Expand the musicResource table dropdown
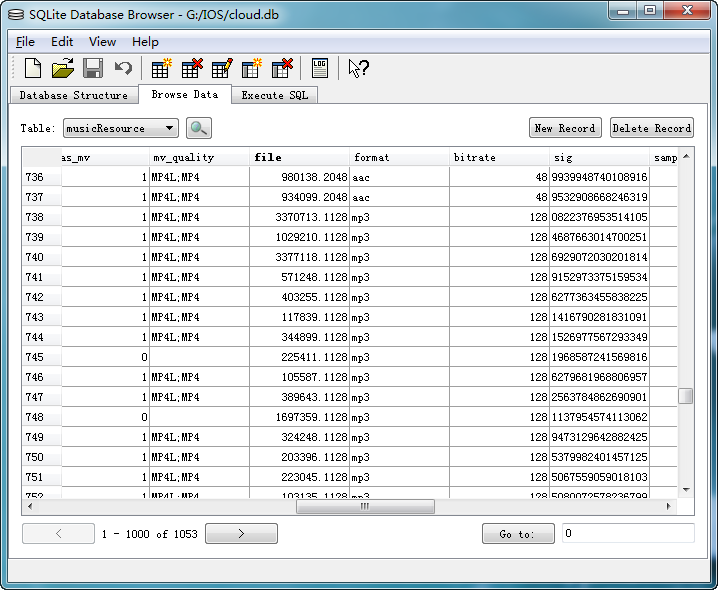This screenshot has height=590, width=718. (169, 128)
